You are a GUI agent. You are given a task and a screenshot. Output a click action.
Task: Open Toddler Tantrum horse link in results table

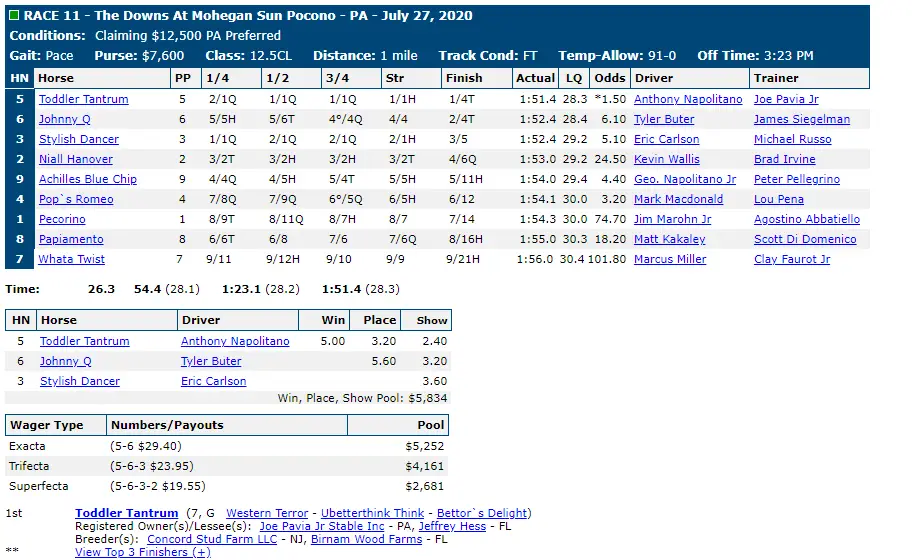coord(83,99)
